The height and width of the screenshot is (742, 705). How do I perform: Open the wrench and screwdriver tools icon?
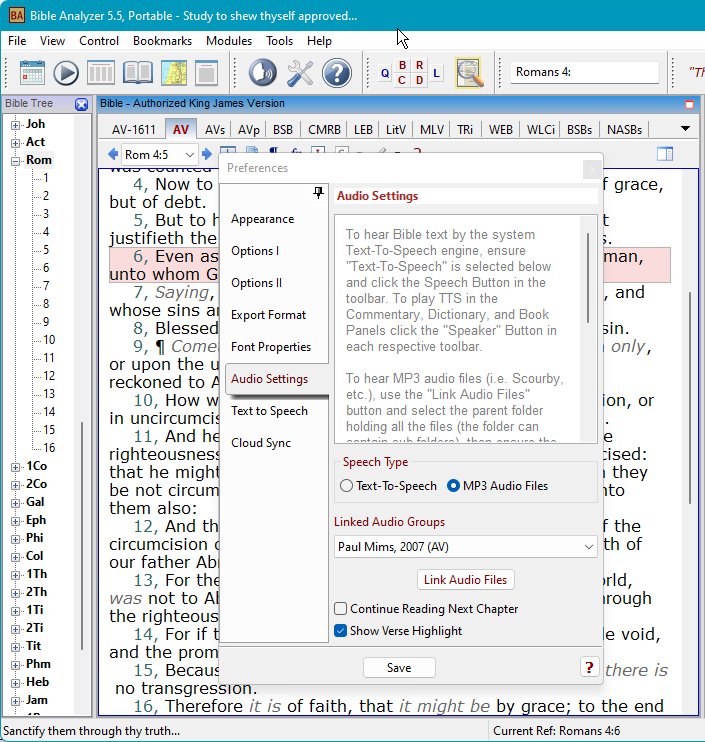click(x=300, y=73)
